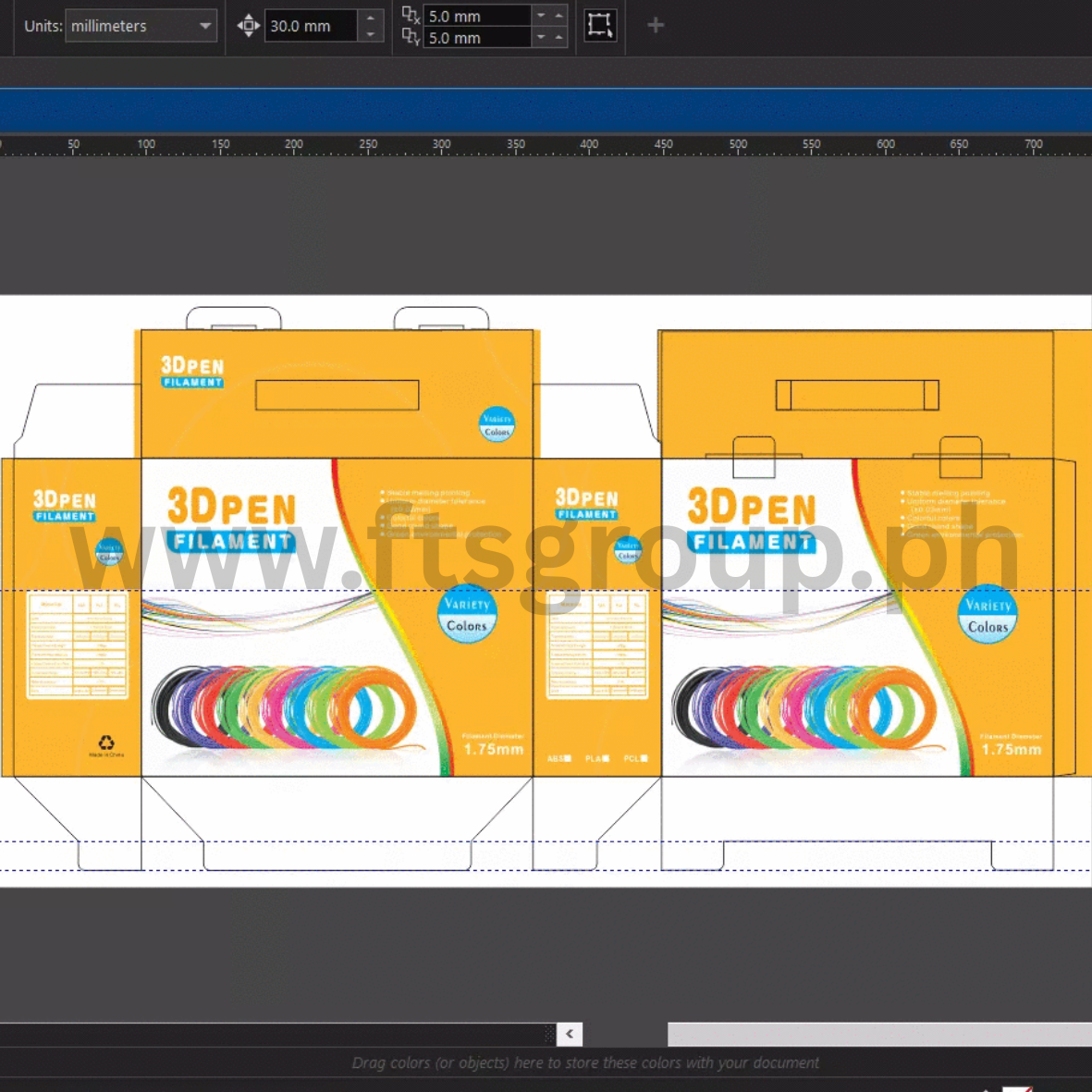Click the duplicate distance Y icon
This screenshot has height=1092, width=1092.
411,37
